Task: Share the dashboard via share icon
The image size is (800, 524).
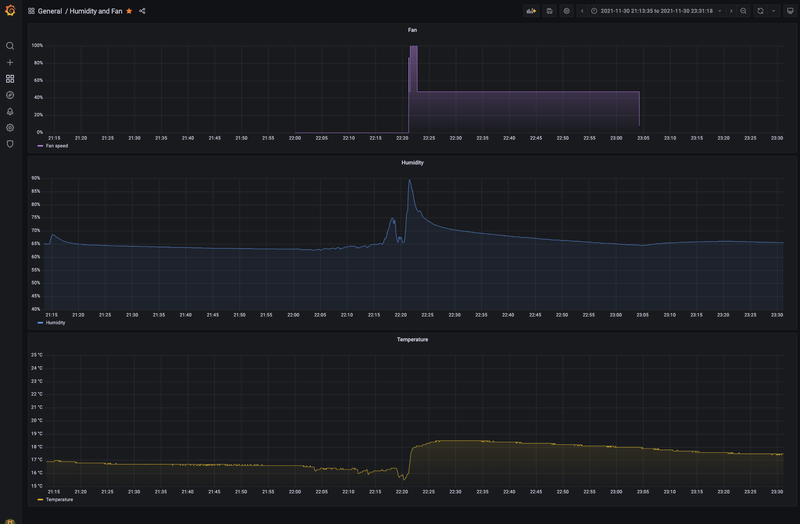Action: point(142,11)
